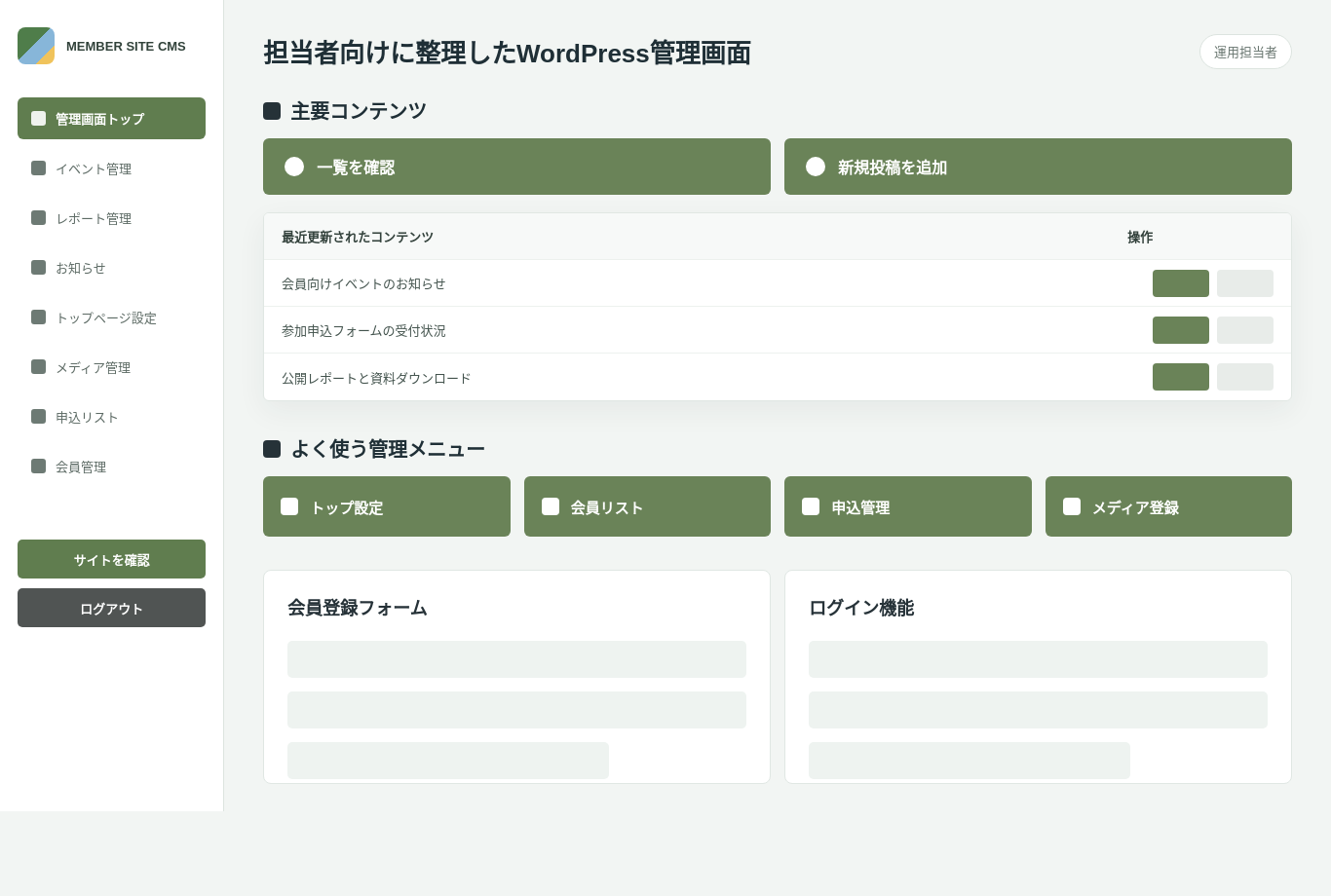Click the circle icon in 新規投稿を追加
Screen dimensions: 1331x896
[x=816, y=167]
